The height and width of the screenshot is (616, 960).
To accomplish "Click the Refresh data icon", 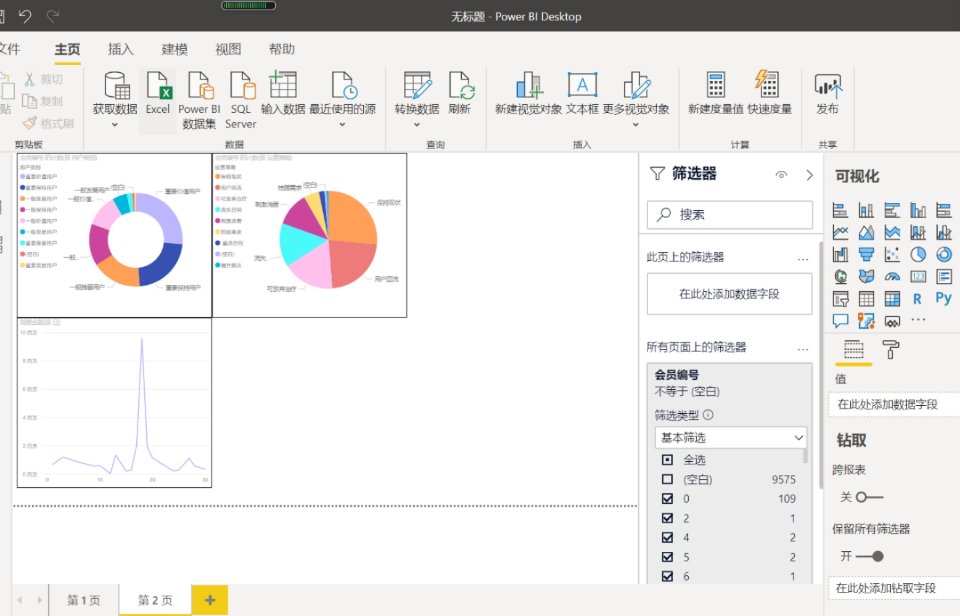I will (462, 85).
